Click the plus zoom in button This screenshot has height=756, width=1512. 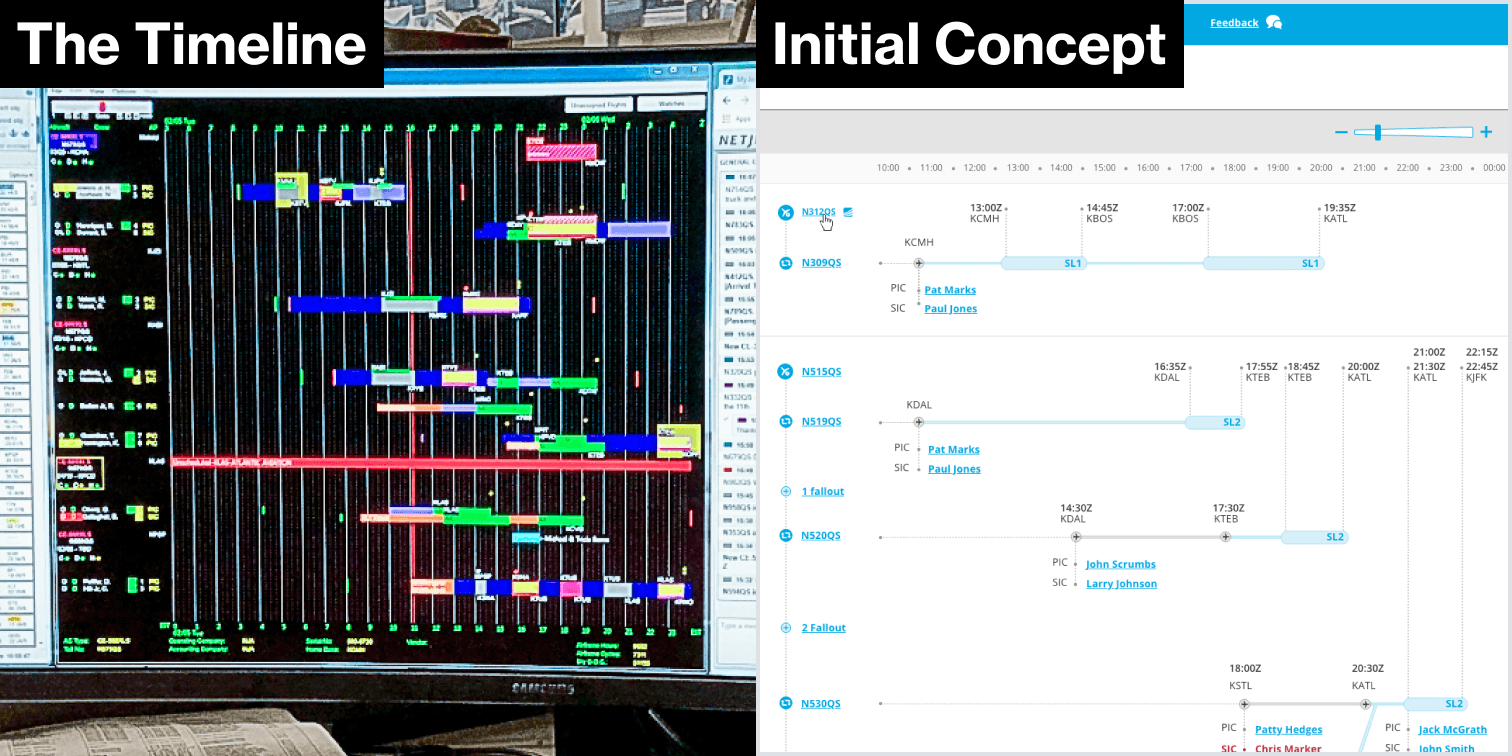tap(1486, 132)
